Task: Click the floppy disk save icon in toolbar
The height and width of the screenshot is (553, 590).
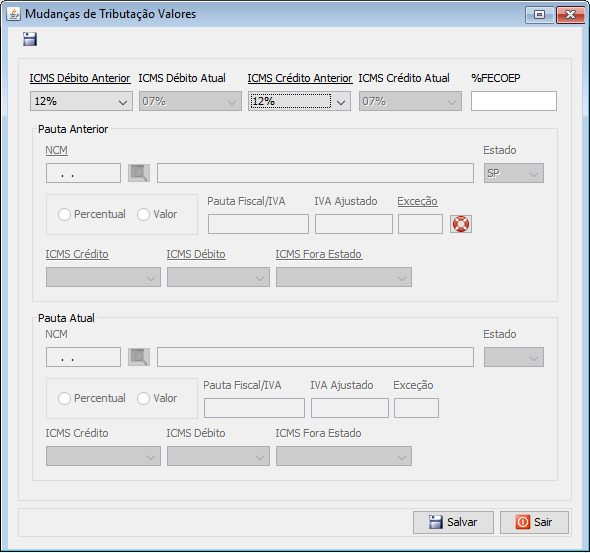Action: coord(30,39)
